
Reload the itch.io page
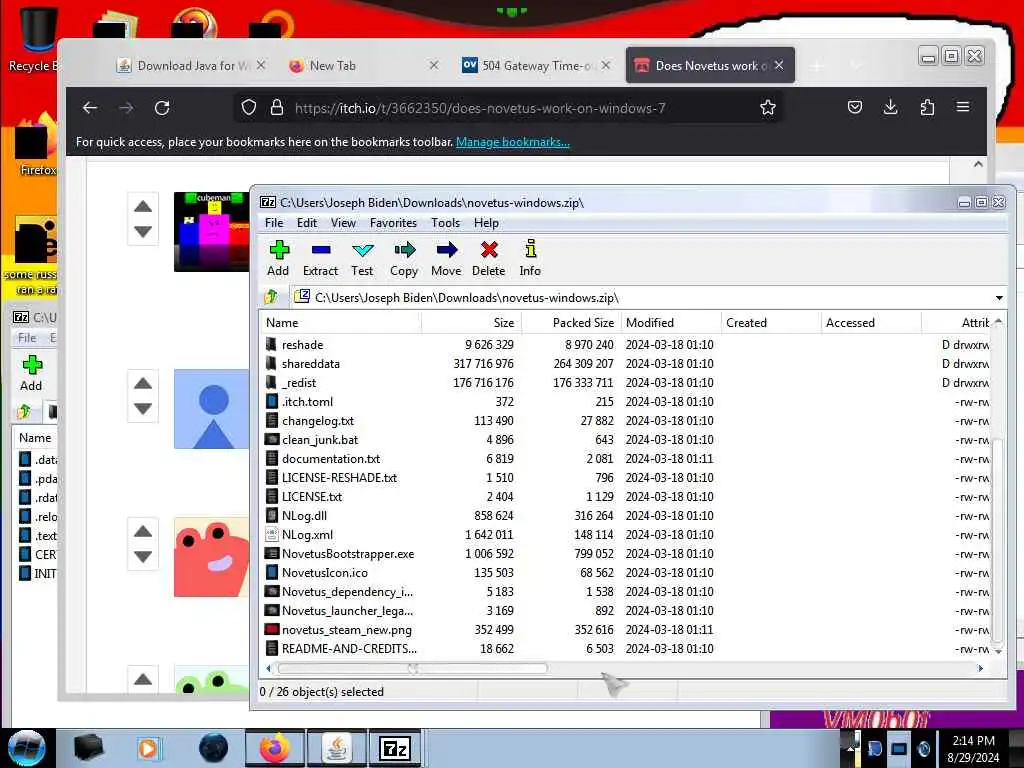[x=162, y=108]
